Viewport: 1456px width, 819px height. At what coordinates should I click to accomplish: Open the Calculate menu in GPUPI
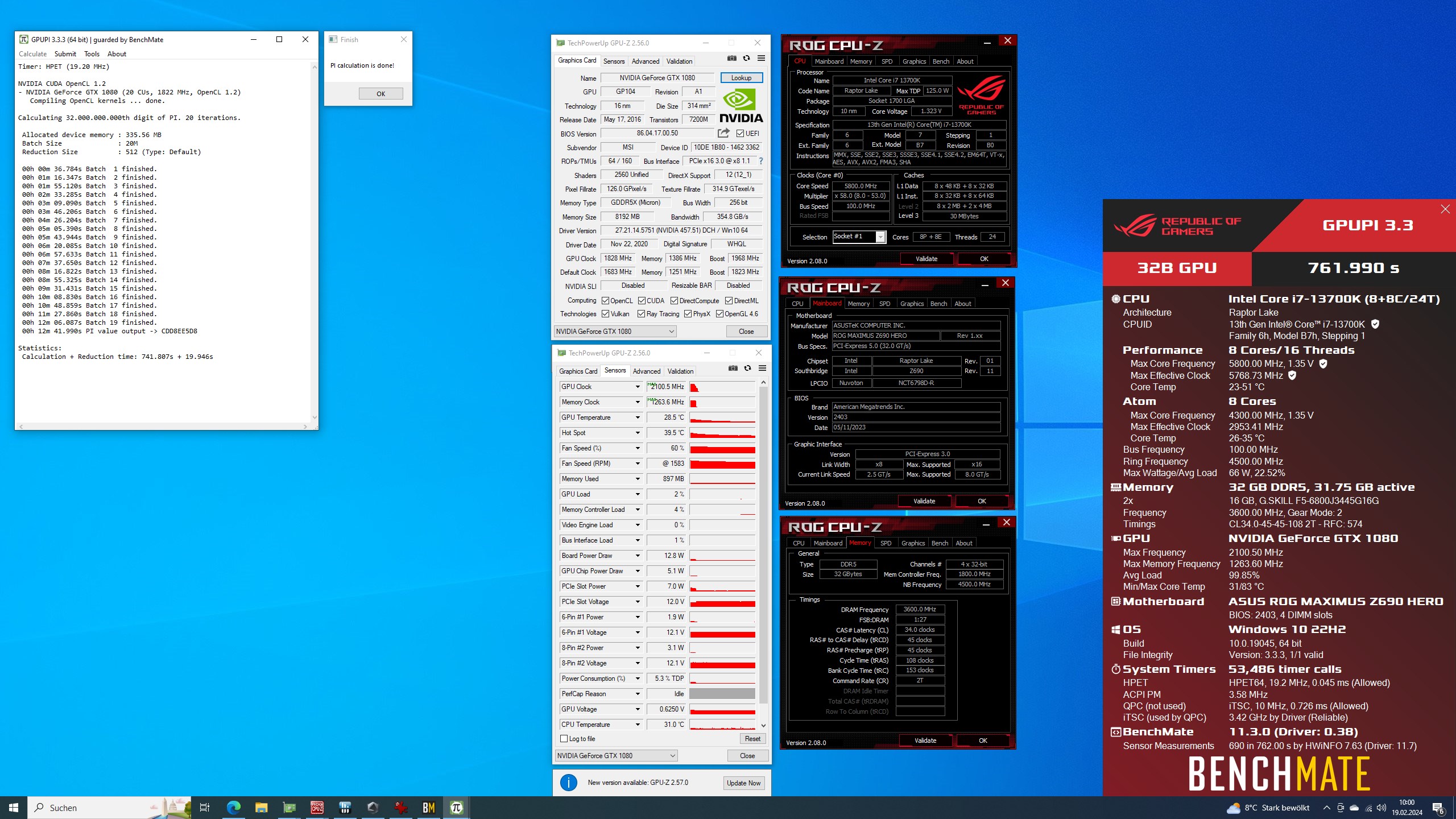32,54
